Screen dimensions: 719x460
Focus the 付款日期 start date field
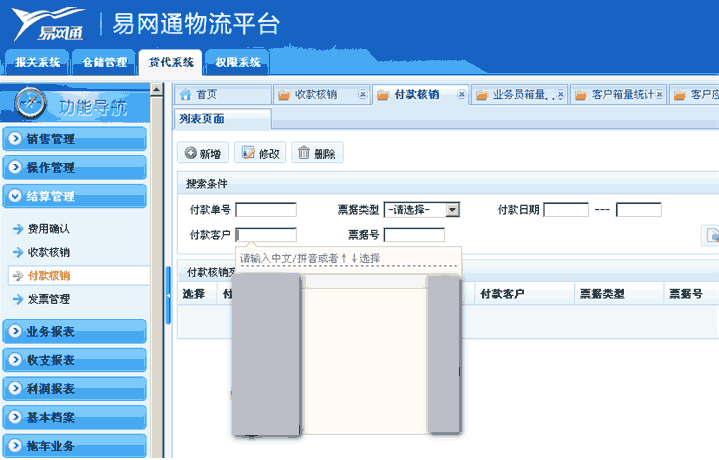(566, 210)
